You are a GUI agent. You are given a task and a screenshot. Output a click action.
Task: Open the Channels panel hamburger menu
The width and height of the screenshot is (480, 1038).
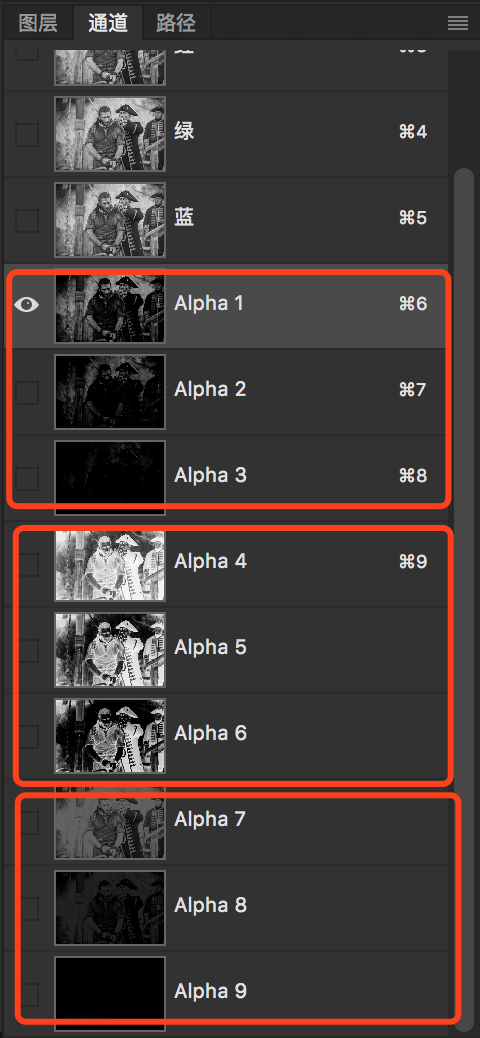click(458, 24)
